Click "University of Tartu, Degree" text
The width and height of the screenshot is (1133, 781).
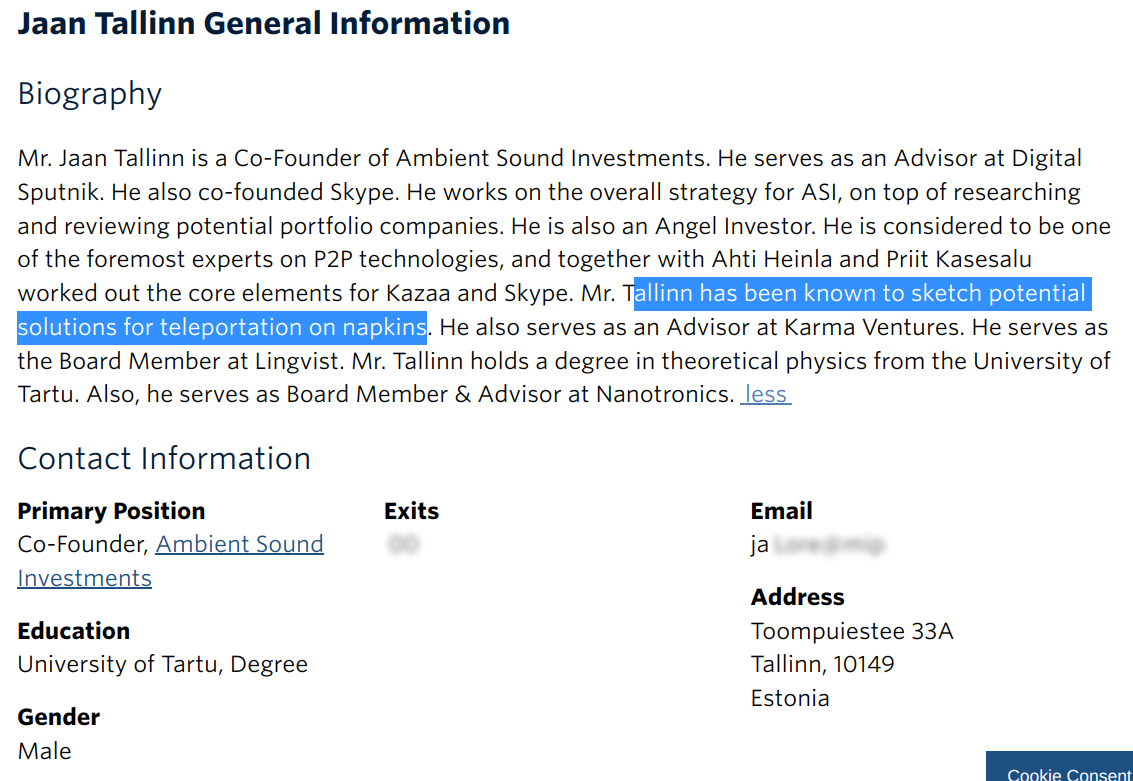(x=163, y=664)
